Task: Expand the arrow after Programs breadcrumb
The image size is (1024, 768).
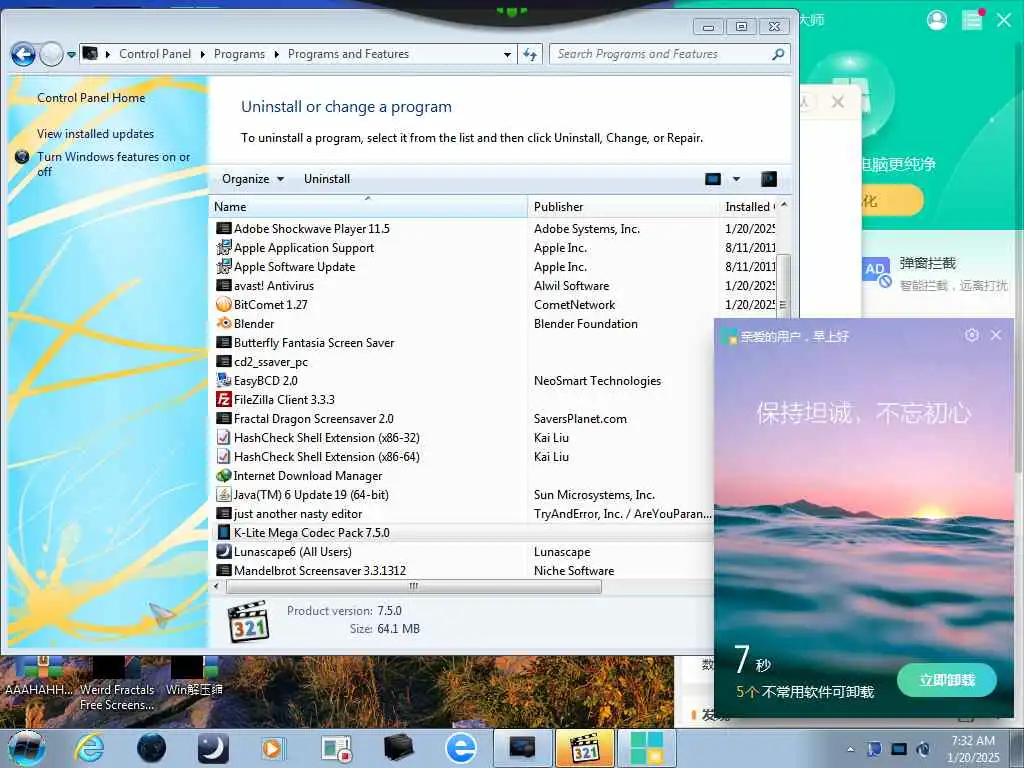Action: point(277,54)
